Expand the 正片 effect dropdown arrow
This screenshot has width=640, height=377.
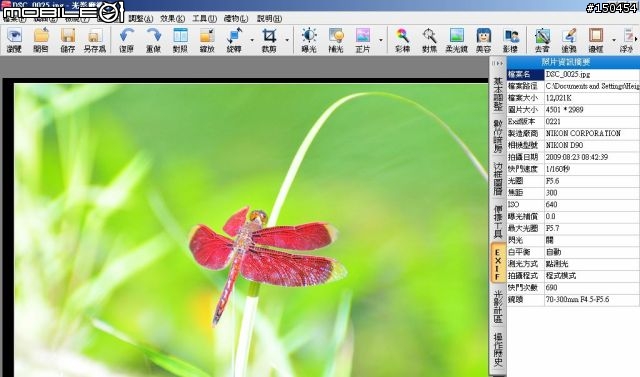[381, 40]
